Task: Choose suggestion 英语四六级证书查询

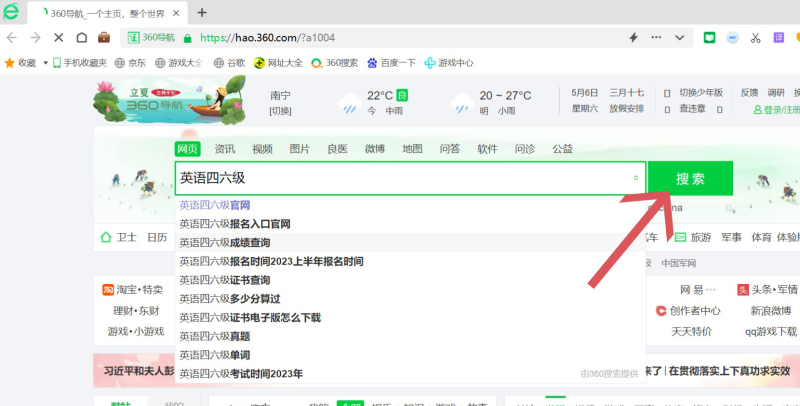Action: 410,280
